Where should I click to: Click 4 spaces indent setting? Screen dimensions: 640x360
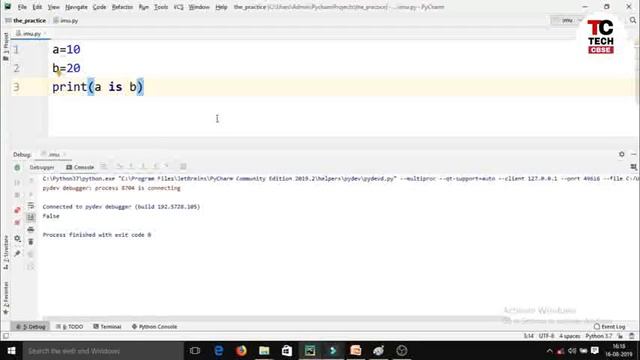tap(570, 336)
